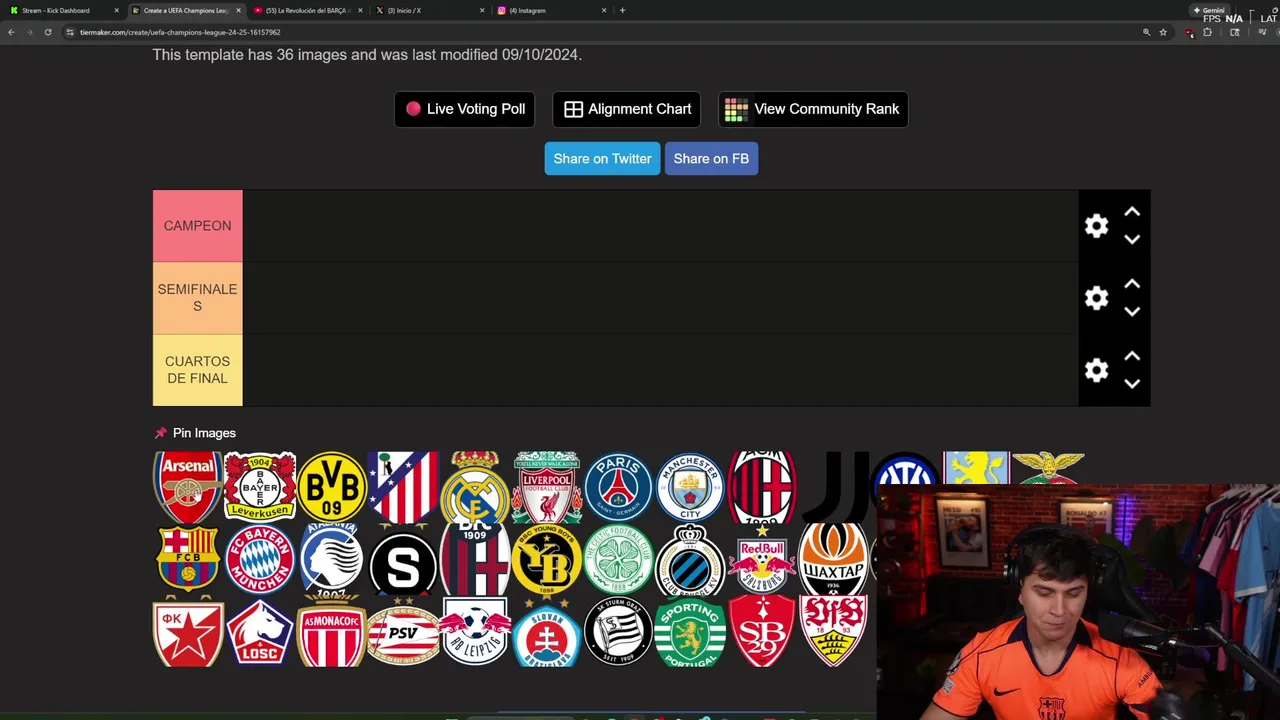Screen dimensions: 1280x720
Task: Select the Stade Brestois SB29 badge
Action: click(x=762, y=631)
